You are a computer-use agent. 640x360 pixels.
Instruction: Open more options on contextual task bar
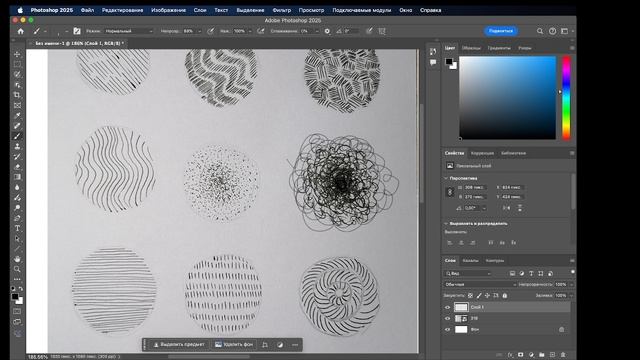295,344
